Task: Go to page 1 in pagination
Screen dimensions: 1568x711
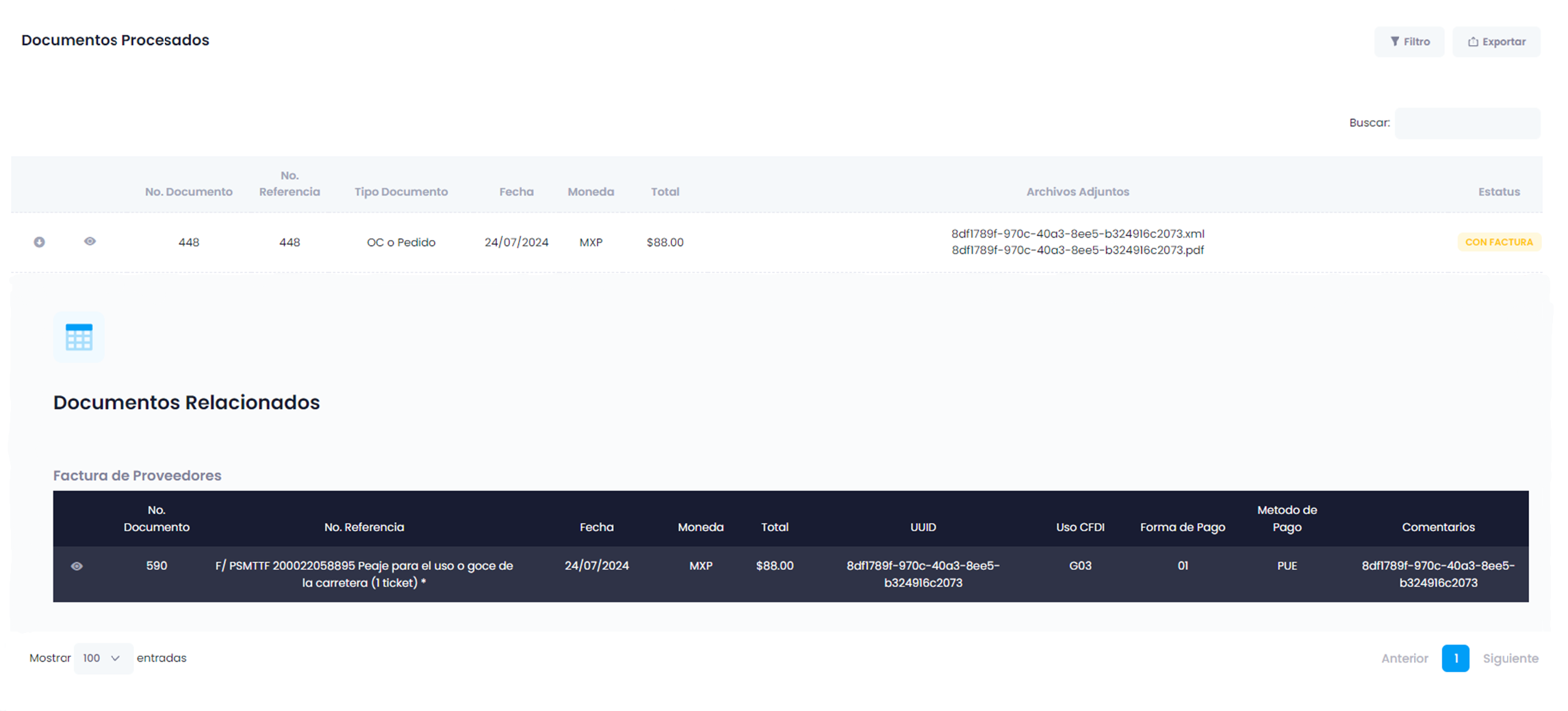Action: pyautogui.click(x=1455, y=658)
